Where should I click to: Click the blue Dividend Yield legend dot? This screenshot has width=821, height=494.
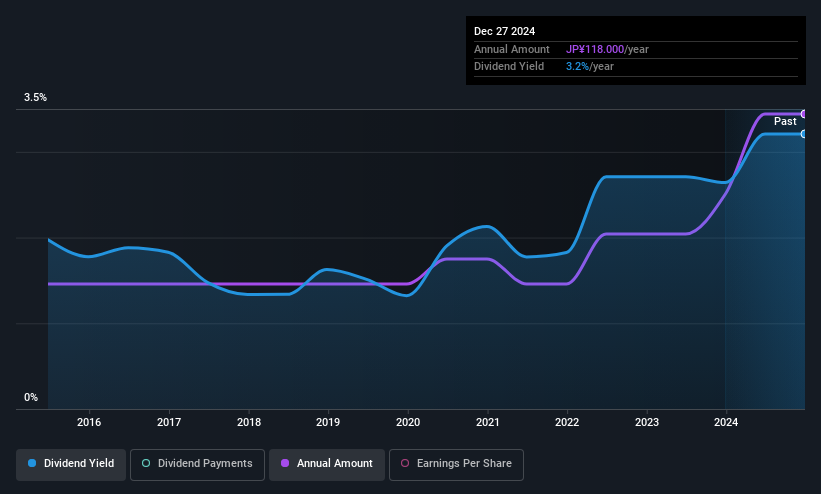point(32,463)
